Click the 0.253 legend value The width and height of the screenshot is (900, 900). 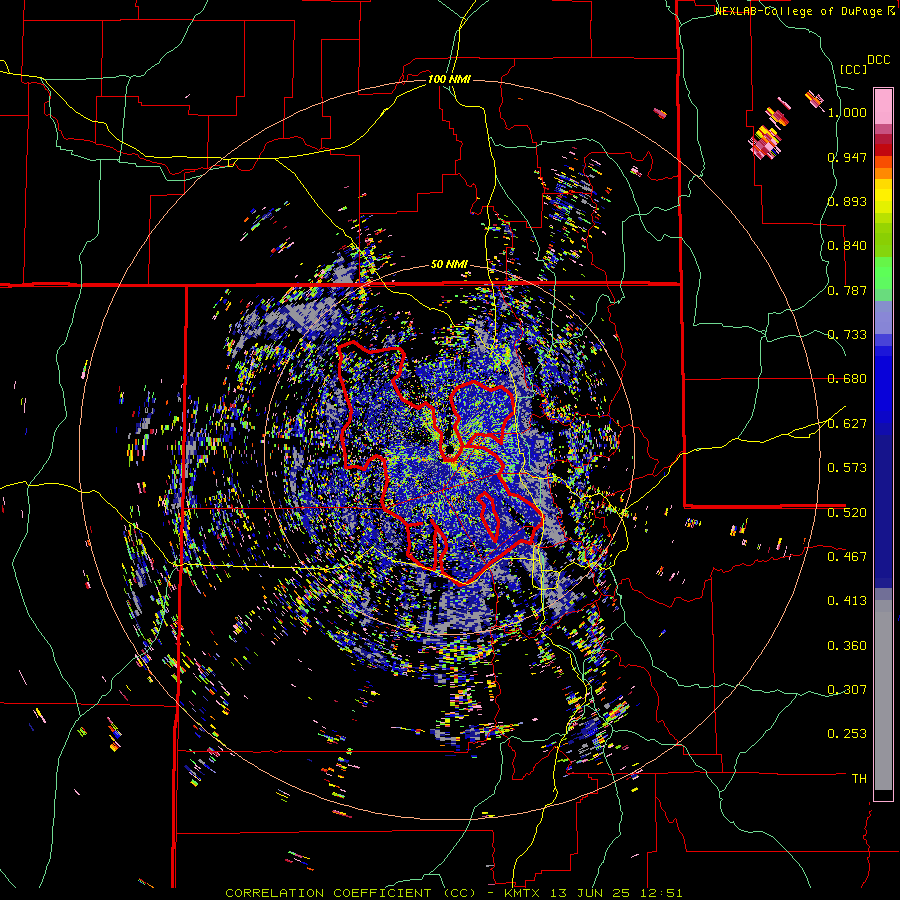click(x=847, y=734)
